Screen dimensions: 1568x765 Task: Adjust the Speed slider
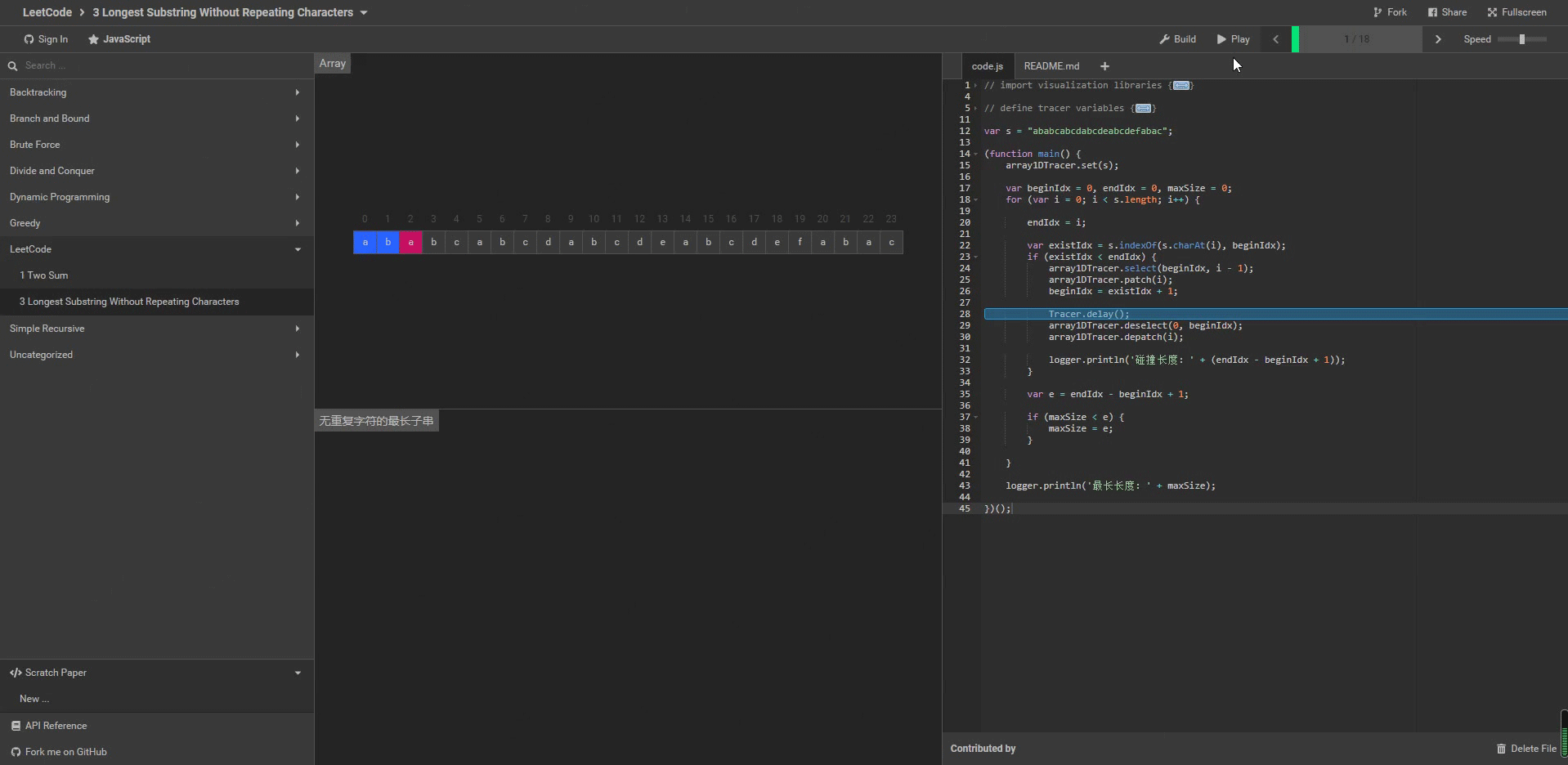pos(1521,39)
